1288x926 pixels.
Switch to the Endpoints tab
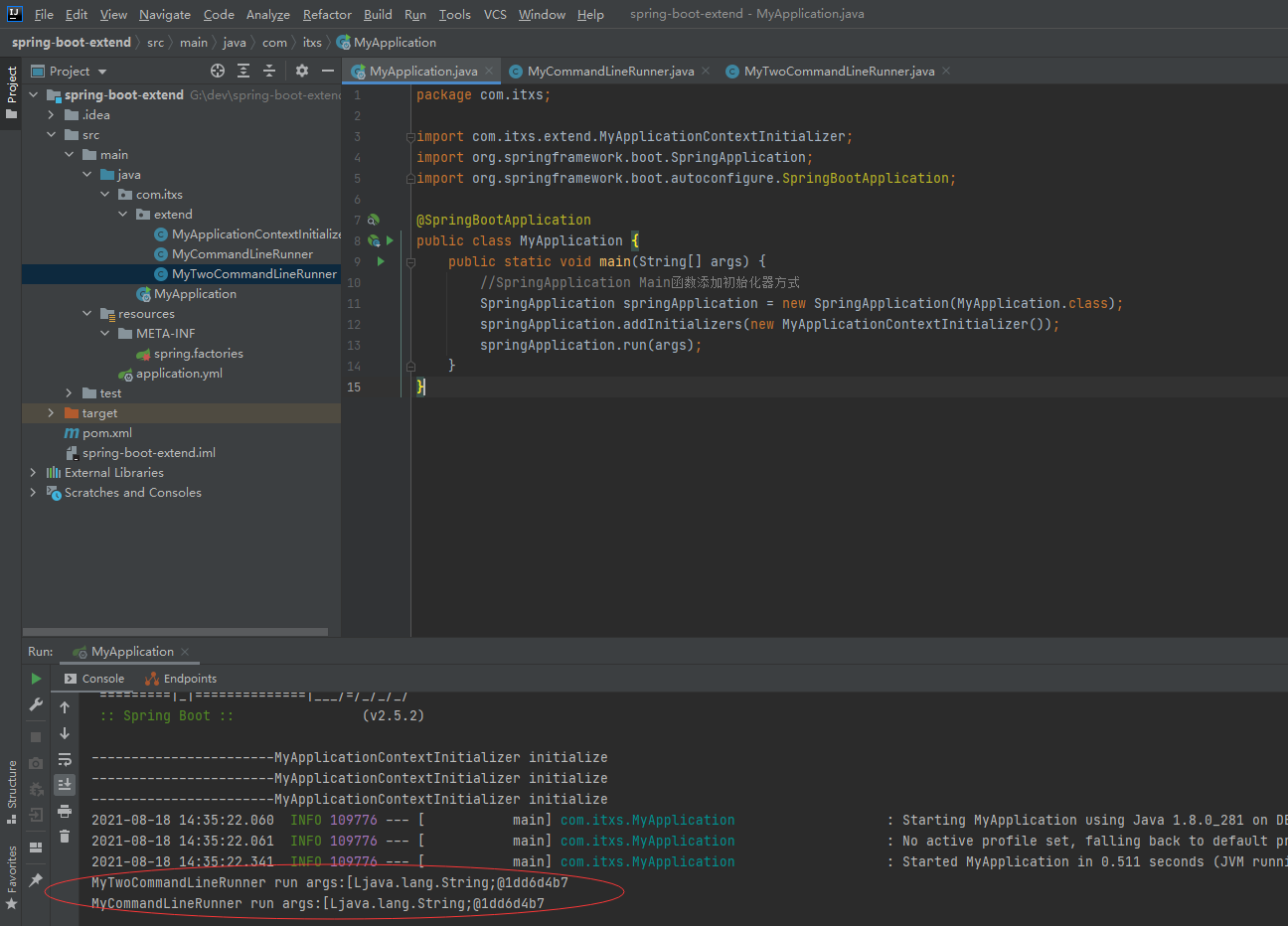189,679
